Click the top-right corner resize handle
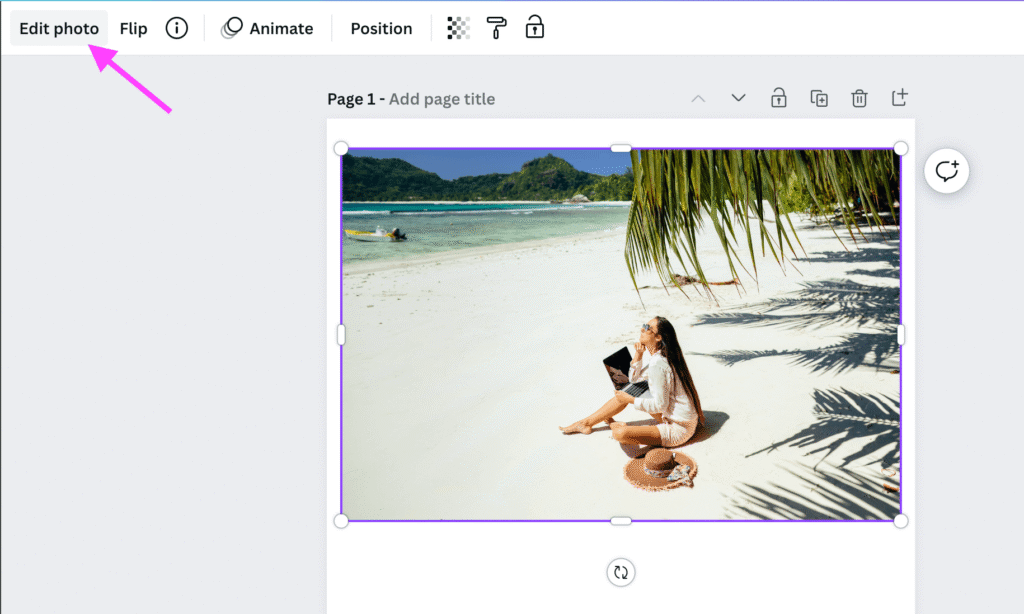The height and width of the screenshot is (614, 1024). (901, 148)
